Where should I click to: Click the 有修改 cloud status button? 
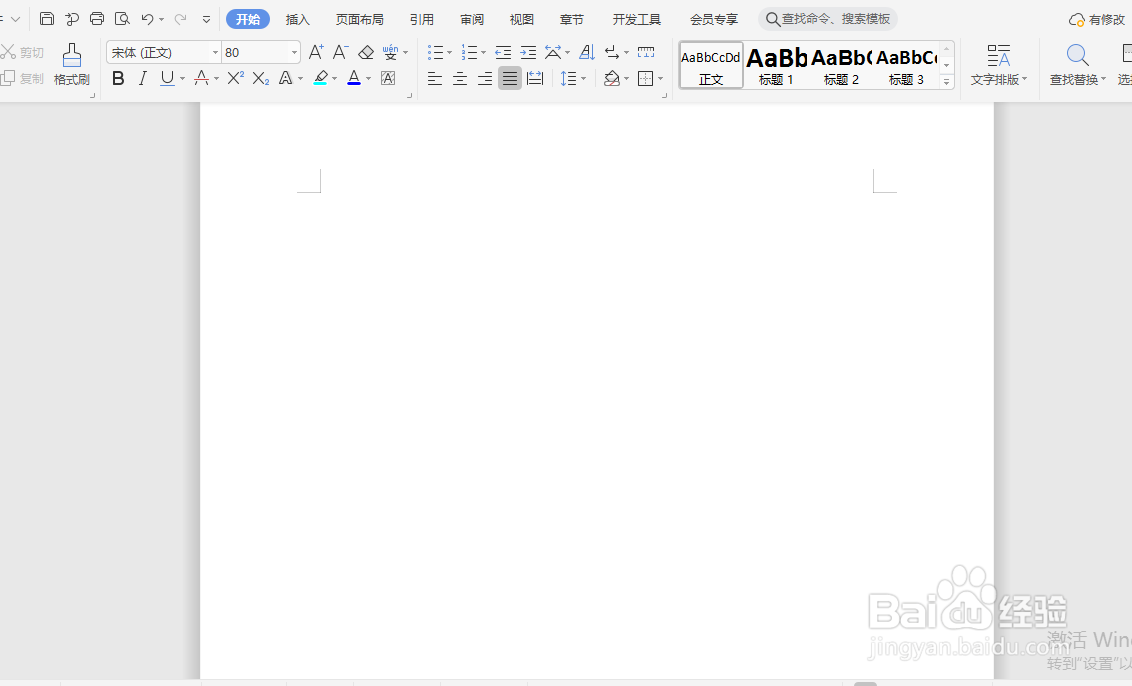tap(1097, 19)
